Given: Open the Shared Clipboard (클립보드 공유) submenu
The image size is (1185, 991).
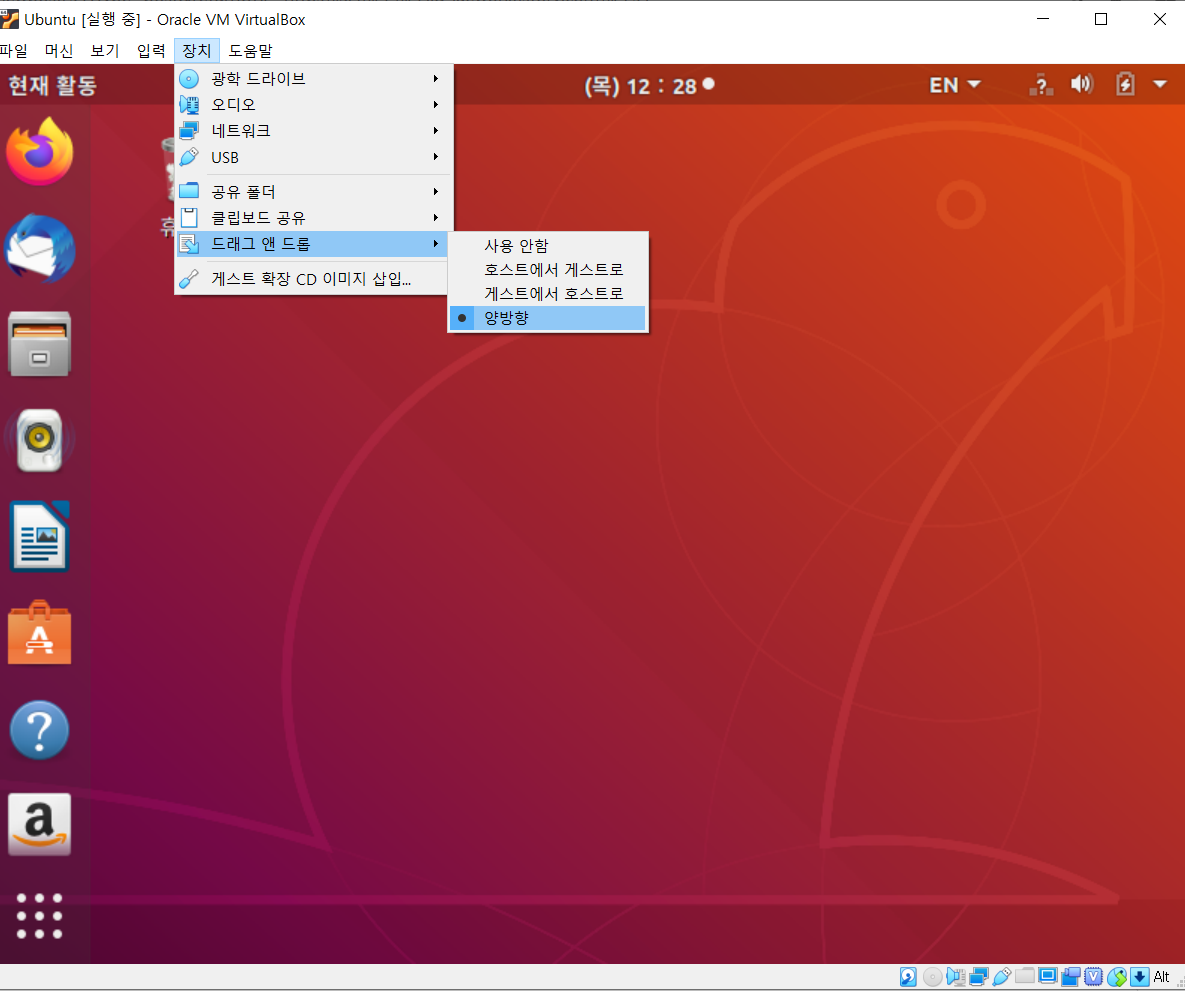Looking at the screenshot, I should click(314, 218).
